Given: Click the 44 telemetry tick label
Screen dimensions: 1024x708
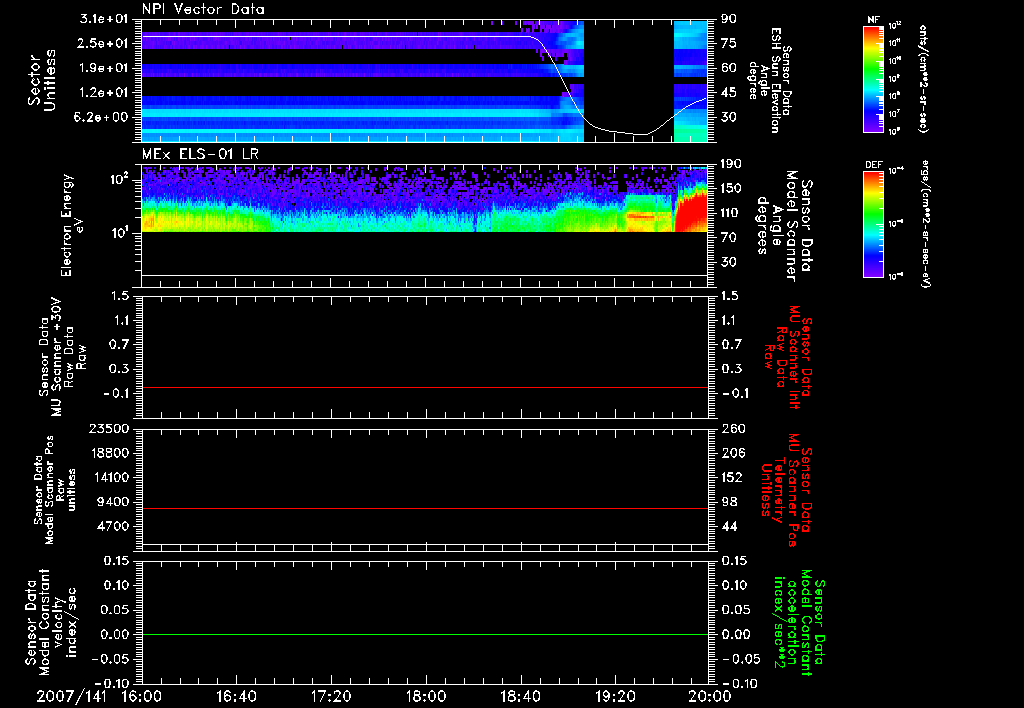Looking at the screenshot, I should click(x=729, y=526).
